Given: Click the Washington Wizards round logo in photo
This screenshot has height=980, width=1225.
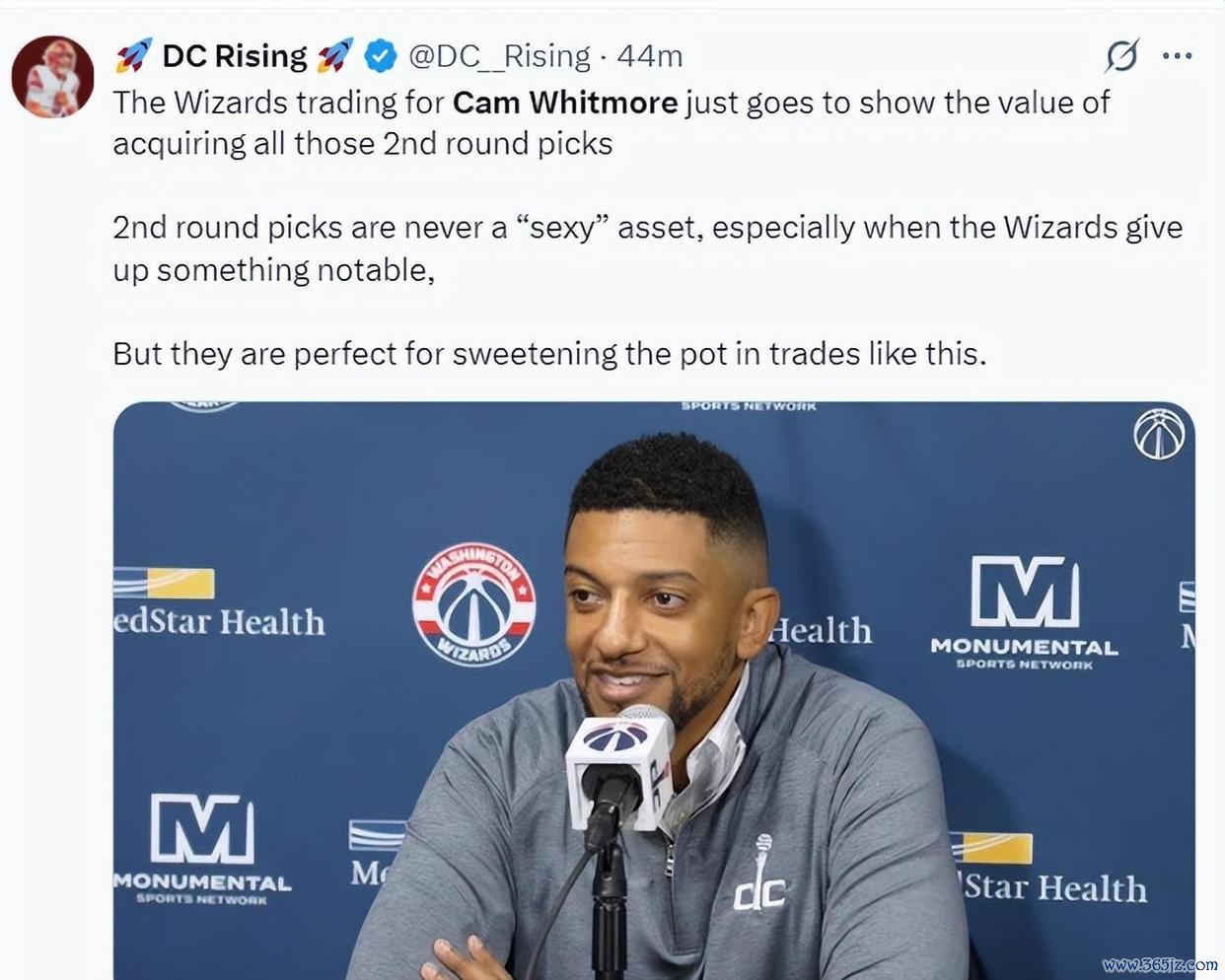Looking at the screenshot, I should [x=474, y=604].
